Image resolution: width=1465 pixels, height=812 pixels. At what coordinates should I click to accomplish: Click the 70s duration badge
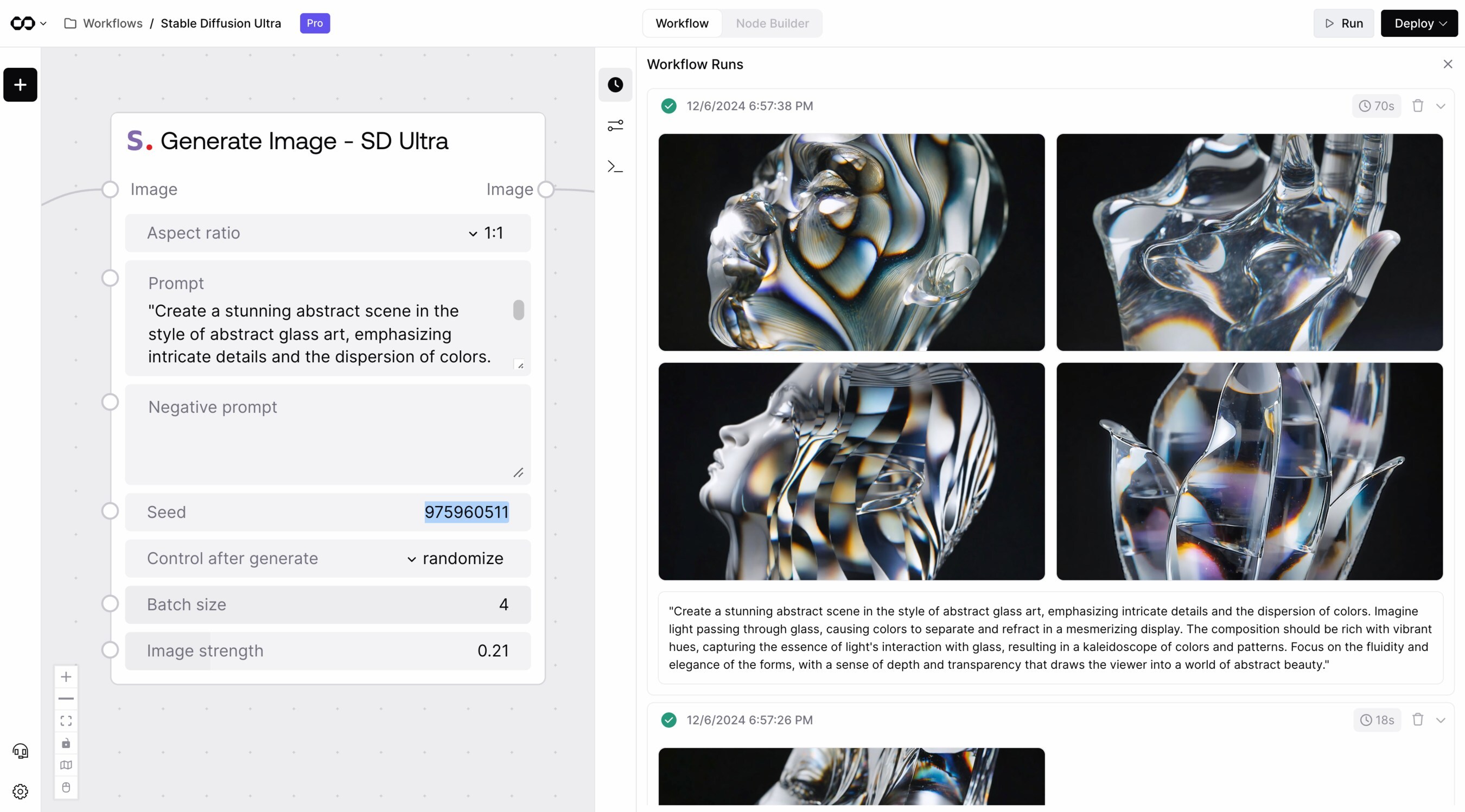[1376, 106]
